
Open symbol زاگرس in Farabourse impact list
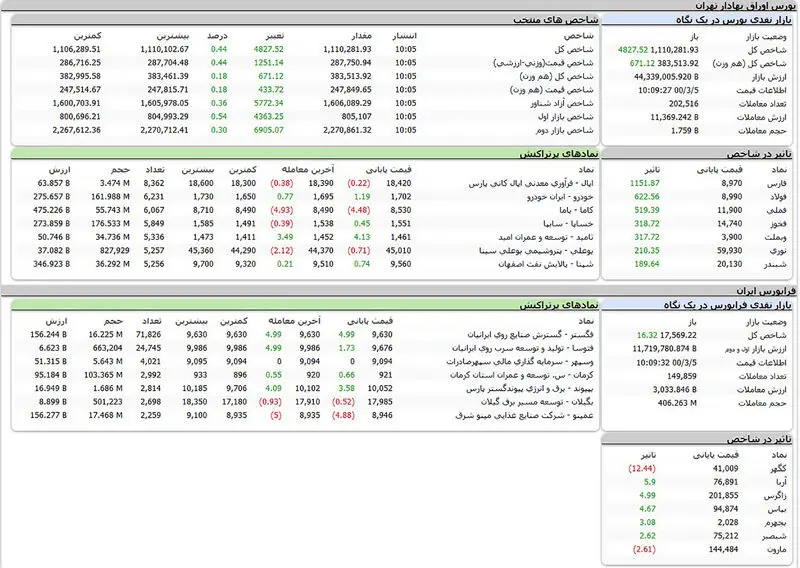click(x=776, y=496)
